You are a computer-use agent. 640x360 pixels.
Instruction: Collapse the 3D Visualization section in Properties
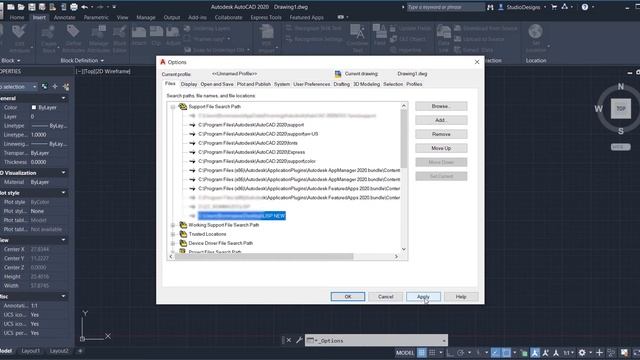[63, 173]
